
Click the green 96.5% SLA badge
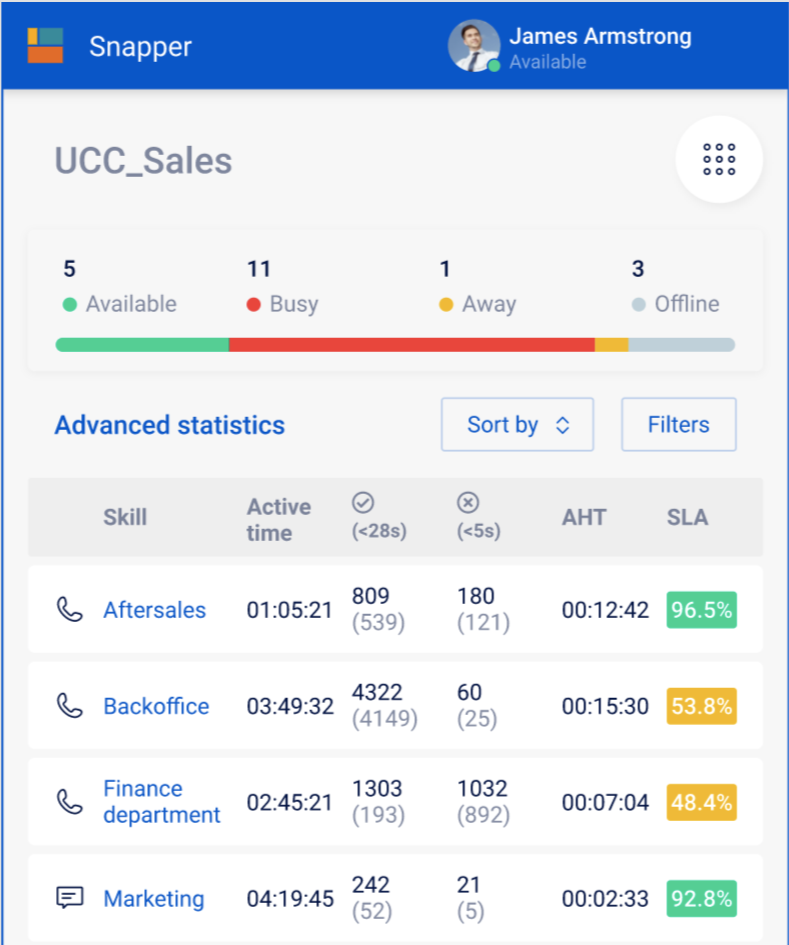[x=702, y=610]
